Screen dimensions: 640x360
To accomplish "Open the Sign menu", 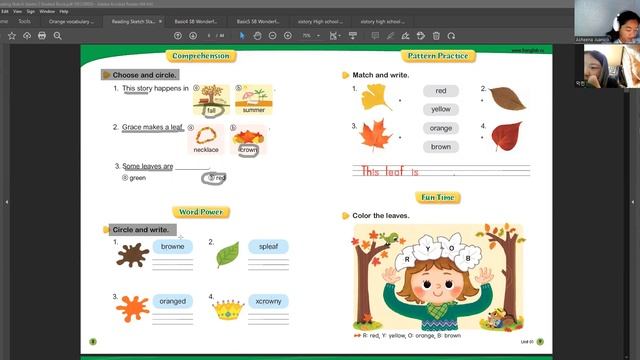I will pyautogui.click(x=31, y=11).
